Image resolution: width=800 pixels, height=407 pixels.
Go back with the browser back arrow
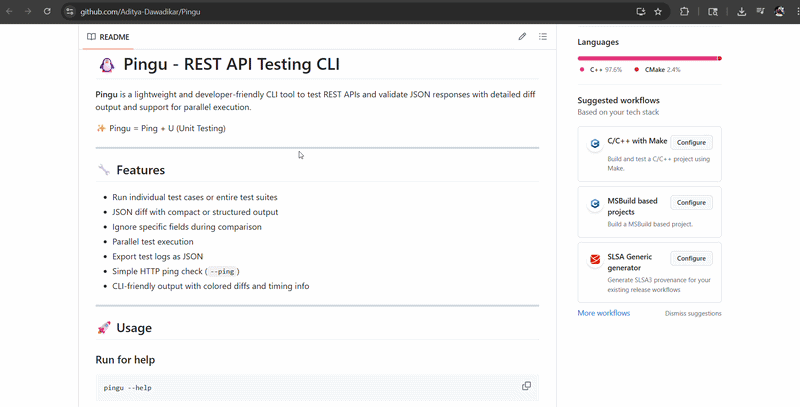point(9,12)
